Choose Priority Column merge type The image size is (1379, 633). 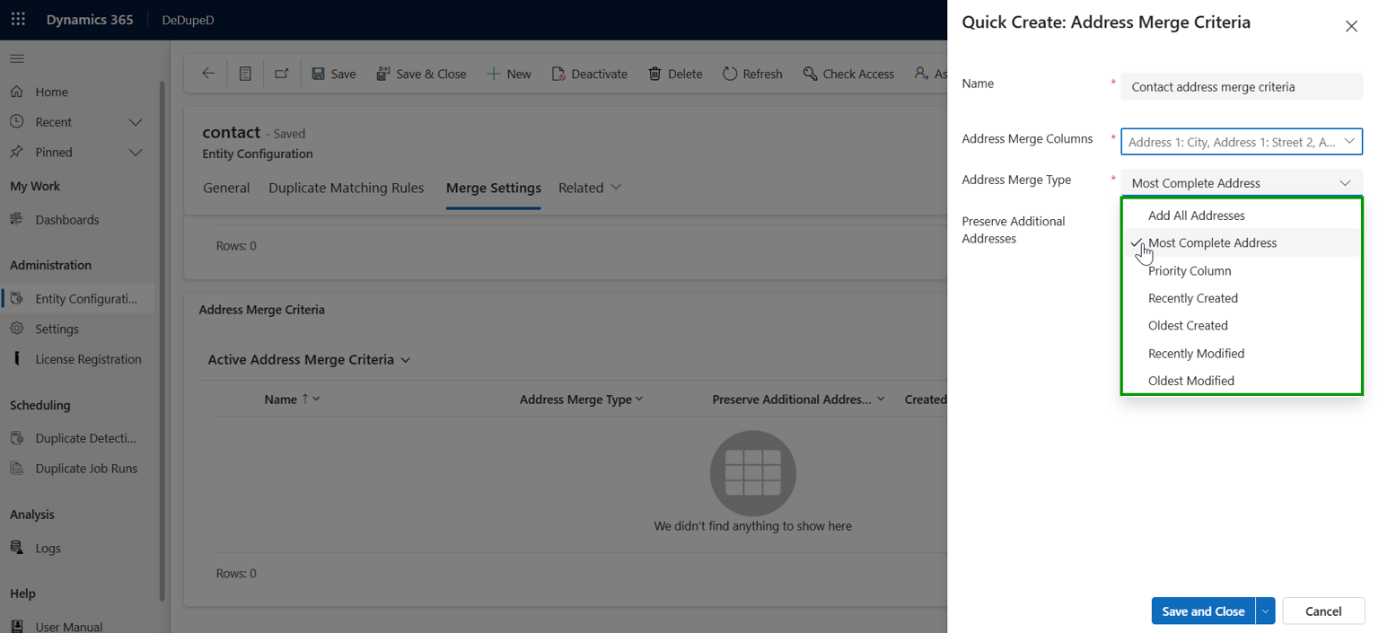click(1189, 271)
